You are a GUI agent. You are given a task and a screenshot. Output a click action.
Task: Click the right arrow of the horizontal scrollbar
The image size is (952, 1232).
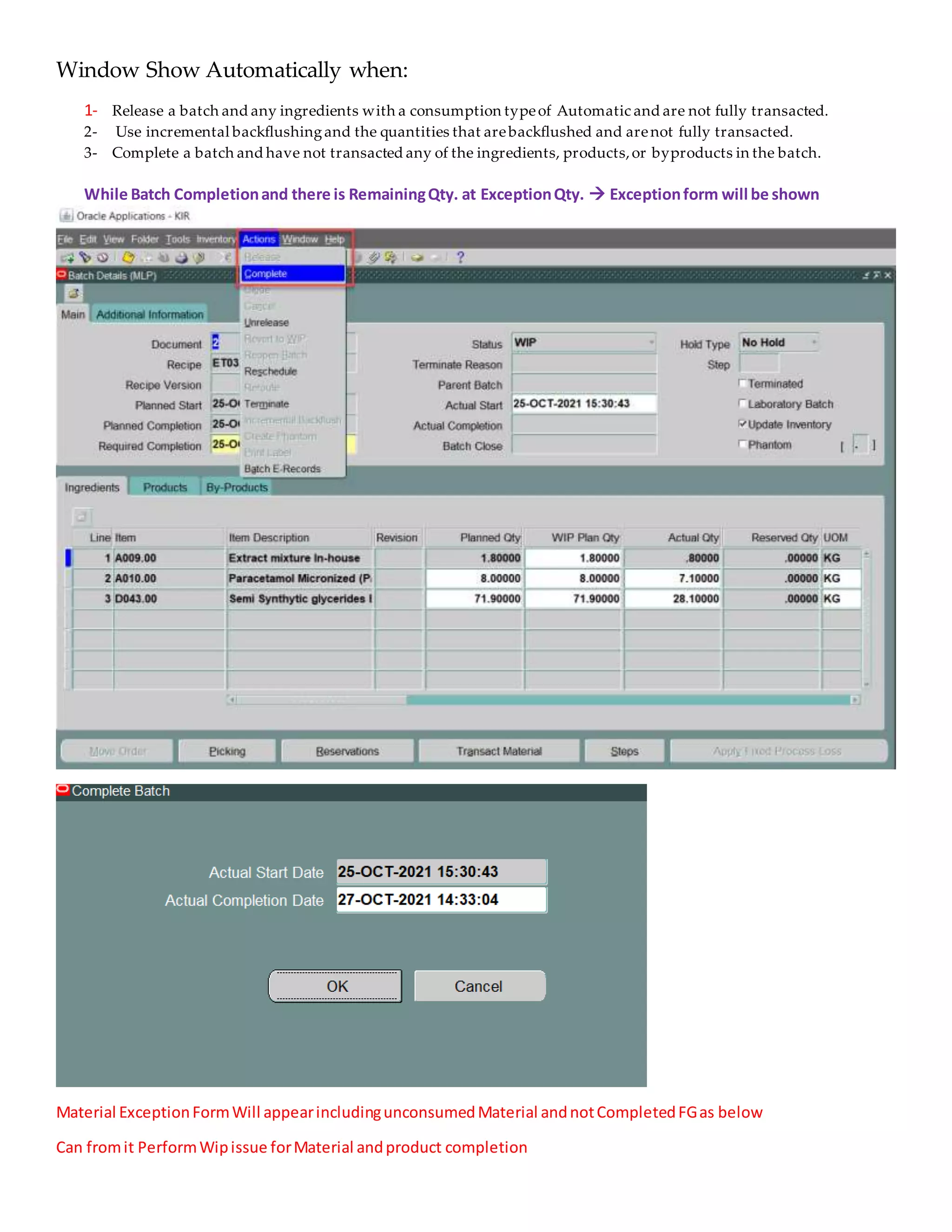coord(855,700)
